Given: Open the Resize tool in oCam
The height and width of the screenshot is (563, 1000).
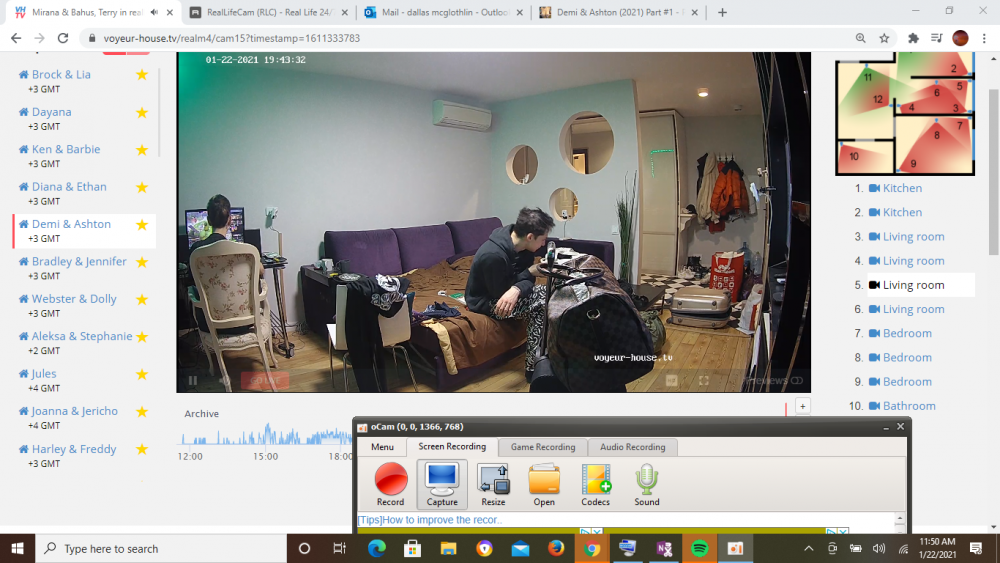Looking at the screenshot, I should pos(493,480).
